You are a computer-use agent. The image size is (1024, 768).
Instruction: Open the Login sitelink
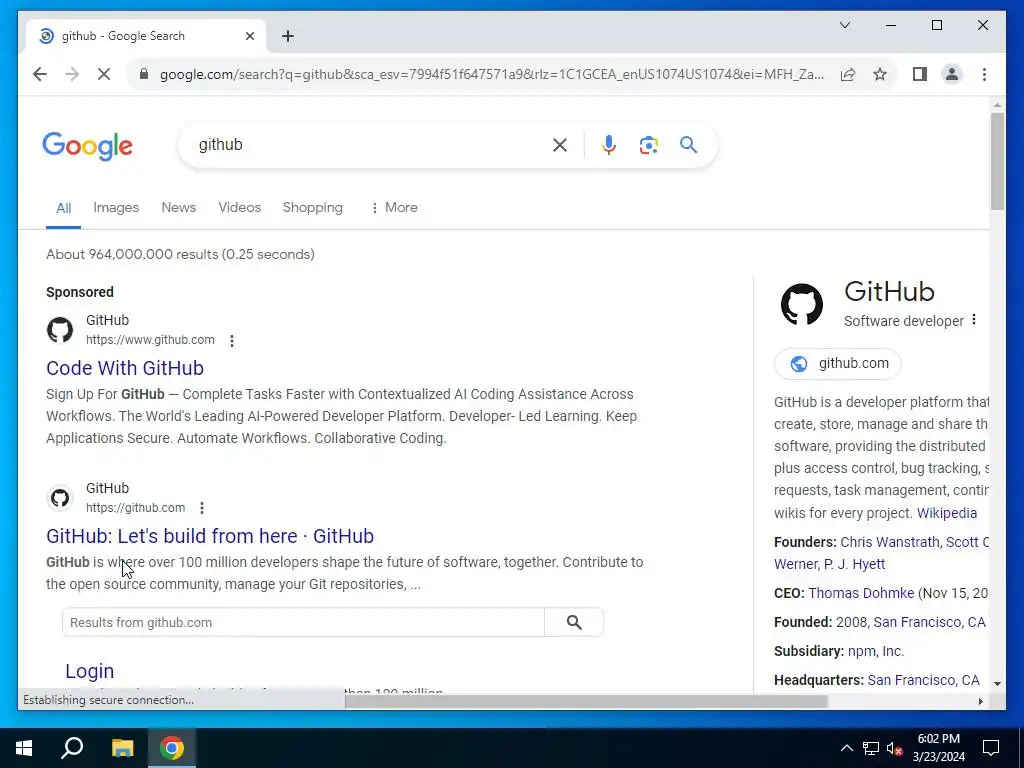[x=89, y=671]
